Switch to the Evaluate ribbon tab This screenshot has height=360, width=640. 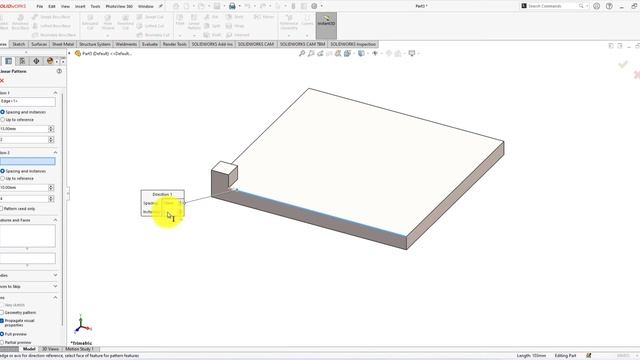tap(150, 44)
